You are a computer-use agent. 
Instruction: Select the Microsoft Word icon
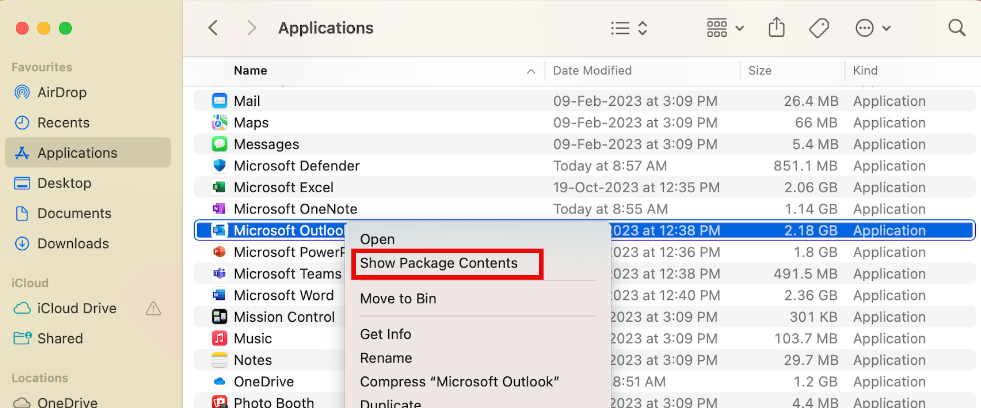point(219,295)
